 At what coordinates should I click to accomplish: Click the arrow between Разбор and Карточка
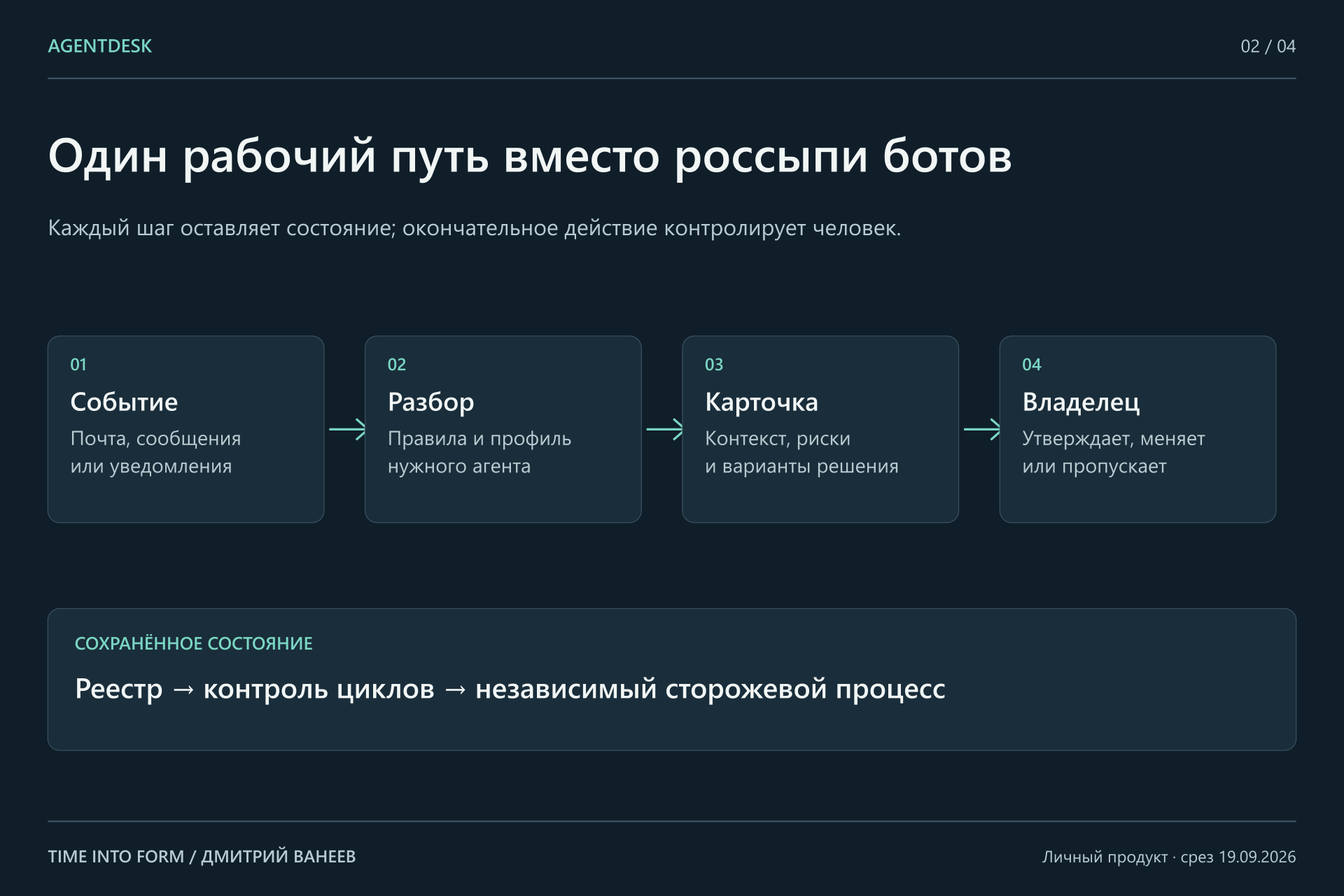(x=665, y=429)
